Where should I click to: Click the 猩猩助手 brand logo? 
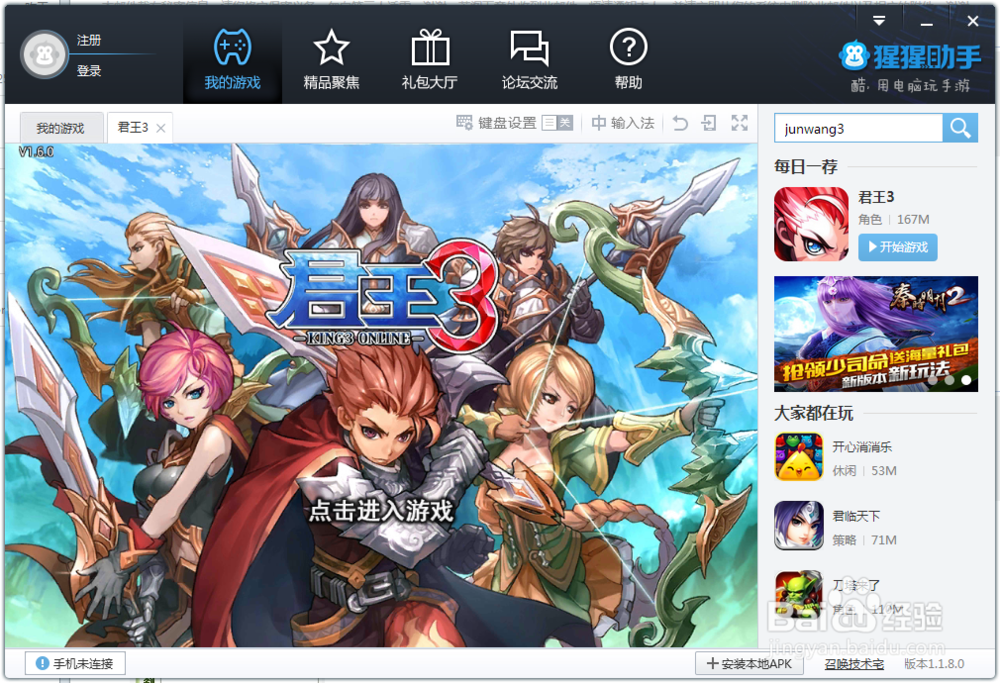pyautogui.click(x=910, y=57)
